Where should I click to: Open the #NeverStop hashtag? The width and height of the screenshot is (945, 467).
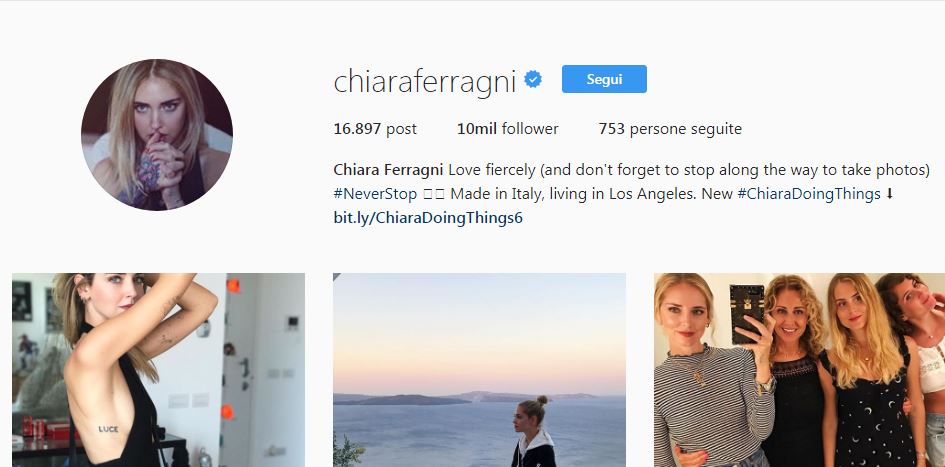point(375,195)
